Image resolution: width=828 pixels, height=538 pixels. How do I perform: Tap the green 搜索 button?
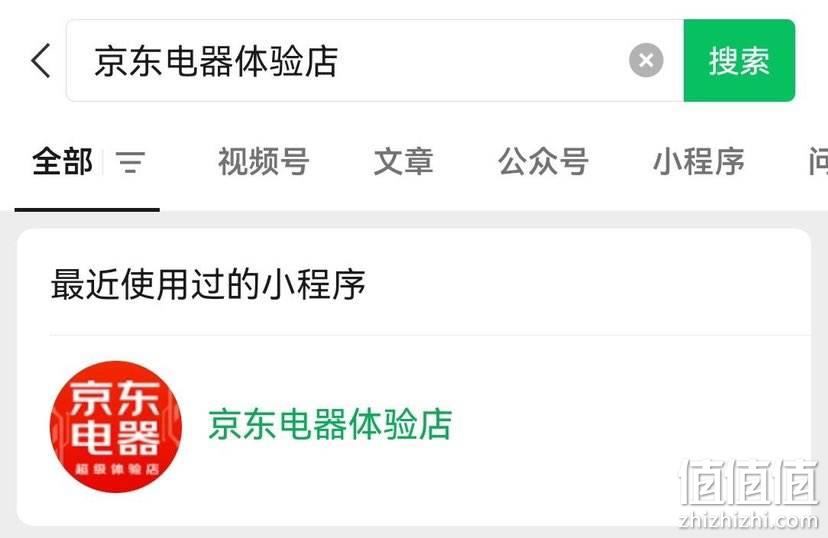739,61
